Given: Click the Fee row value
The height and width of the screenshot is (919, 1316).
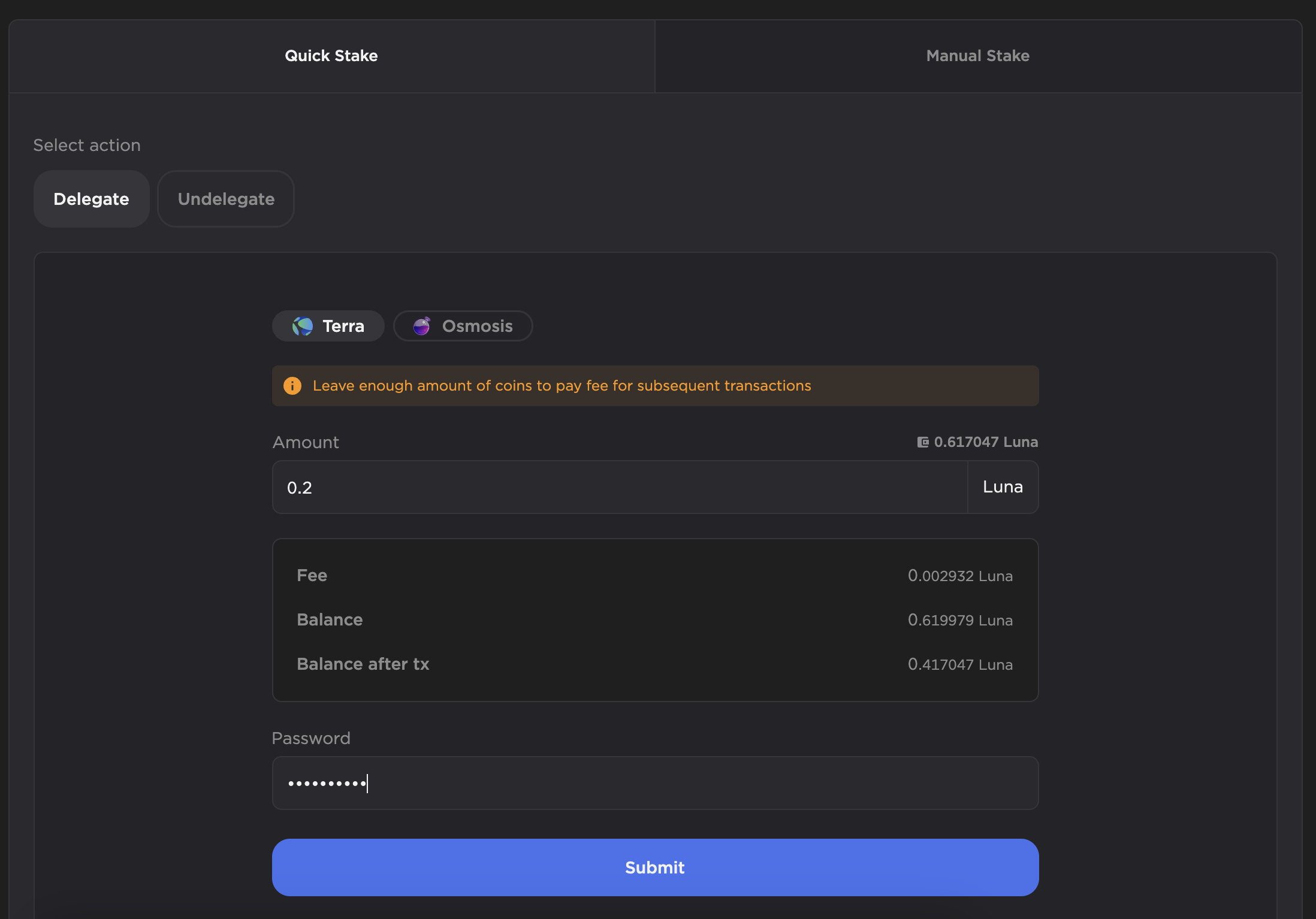Looking at the screenshot, I should (960, 576).
